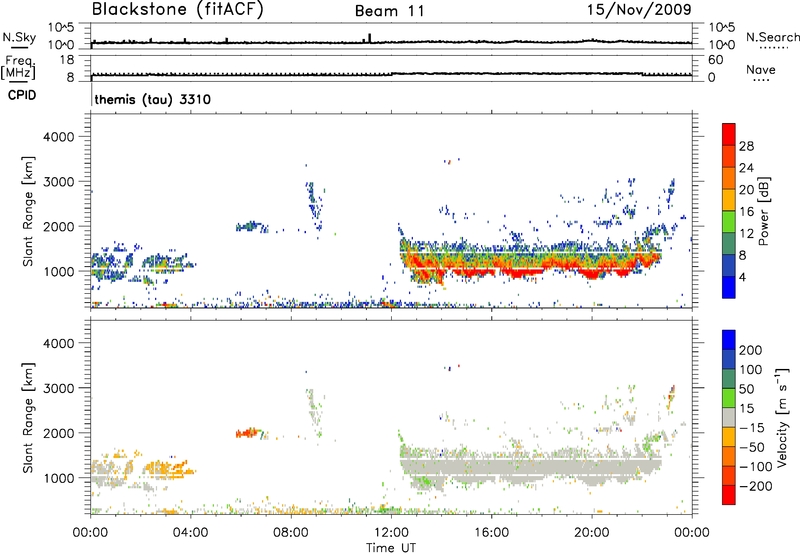Click the Nave legend label
This screenshot has width=800, height=554.
point(761,69)
